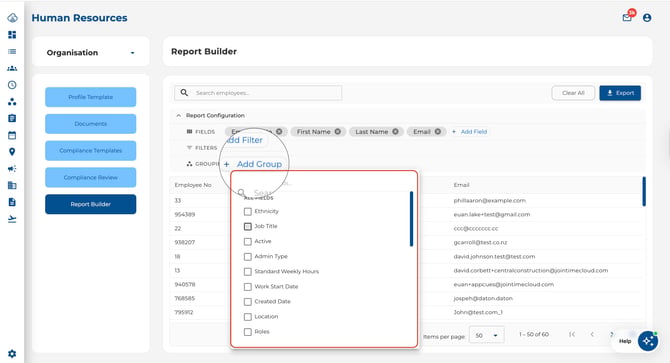Open the clock timesheet sidebar icon
670x363 pixels.
(x=12, y=85)
